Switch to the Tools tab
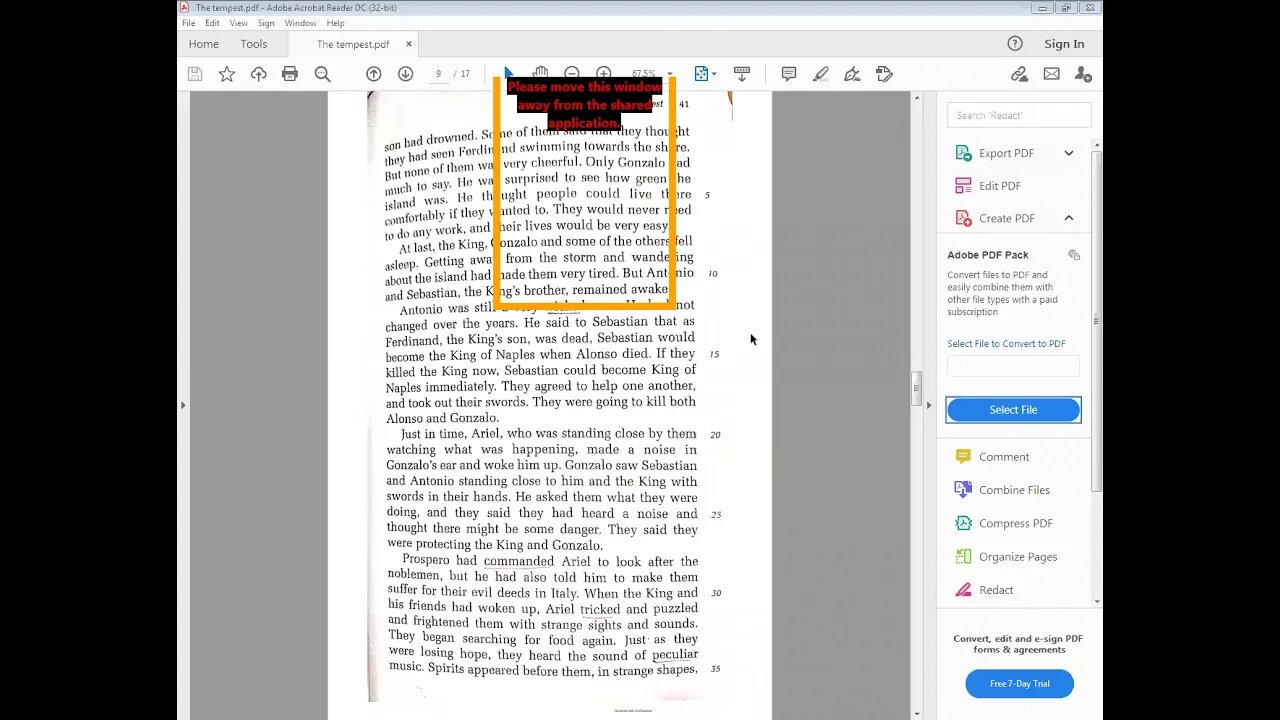The width and height of the screenshot is (1280, 720). (254, 44)
